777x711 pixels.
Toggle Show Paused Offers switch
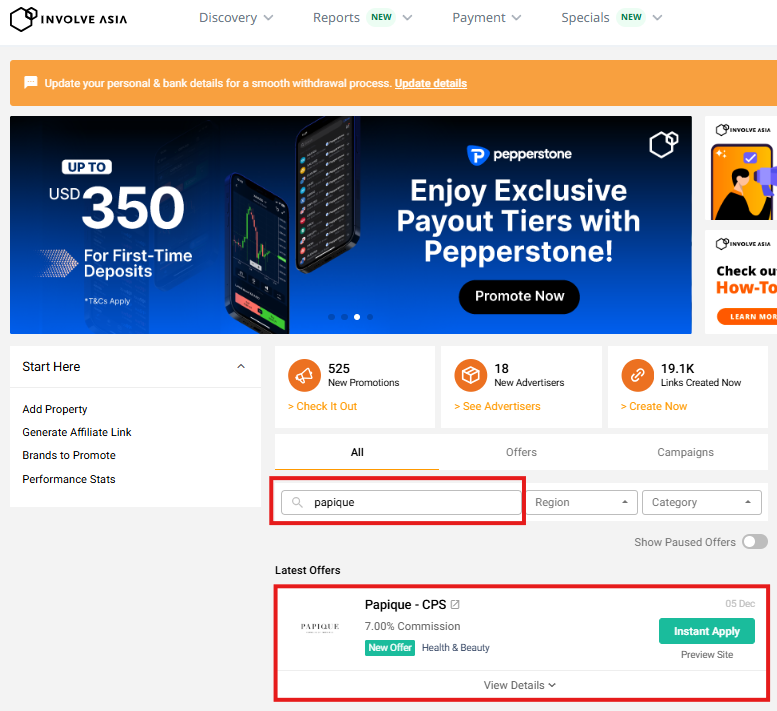754,542
